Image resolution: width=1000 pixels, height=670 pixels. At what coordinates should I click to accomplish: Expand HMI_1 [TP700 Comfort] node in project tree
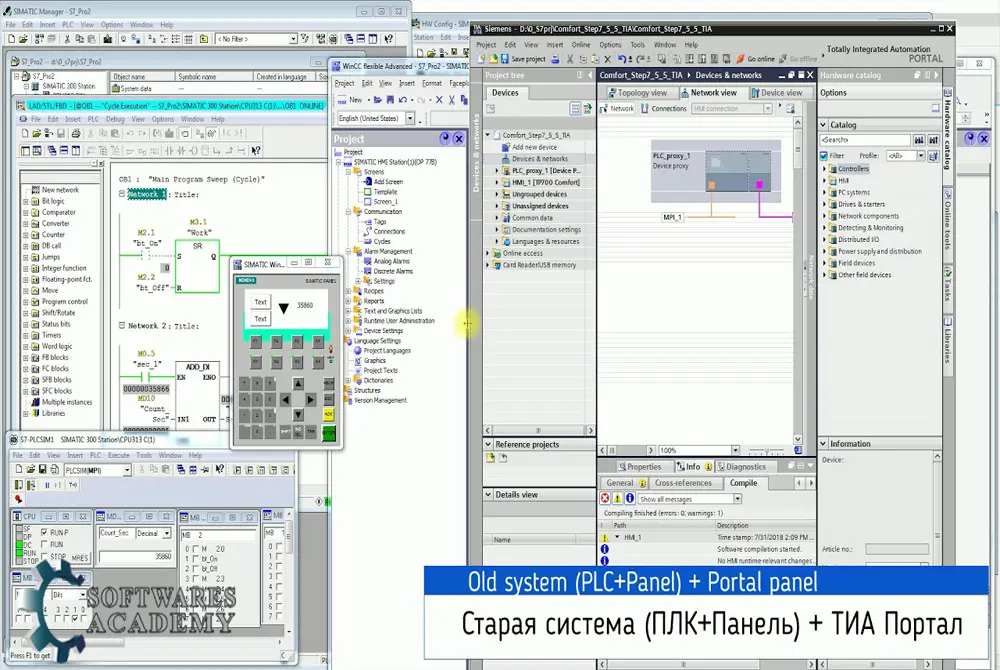tap(497, 182)
